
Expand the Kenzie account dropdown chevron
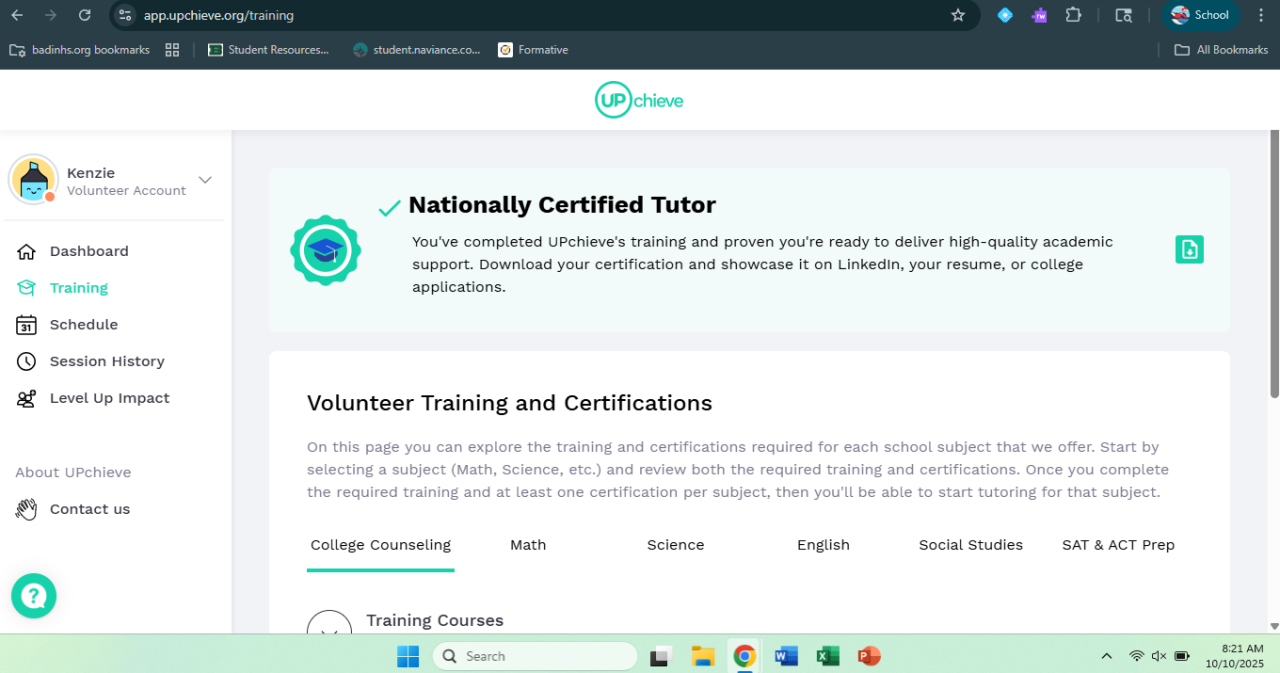click(205, 180)
